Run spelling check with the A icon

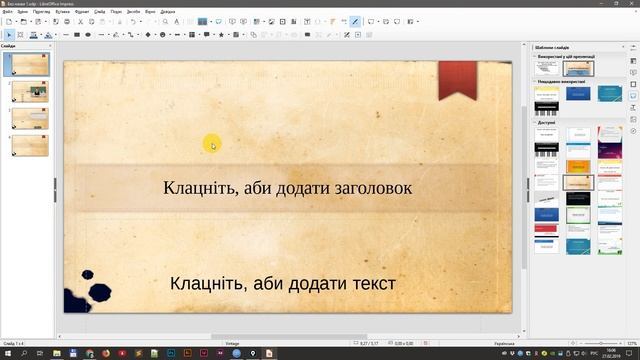pyautogui.click(x=177, y=22)
